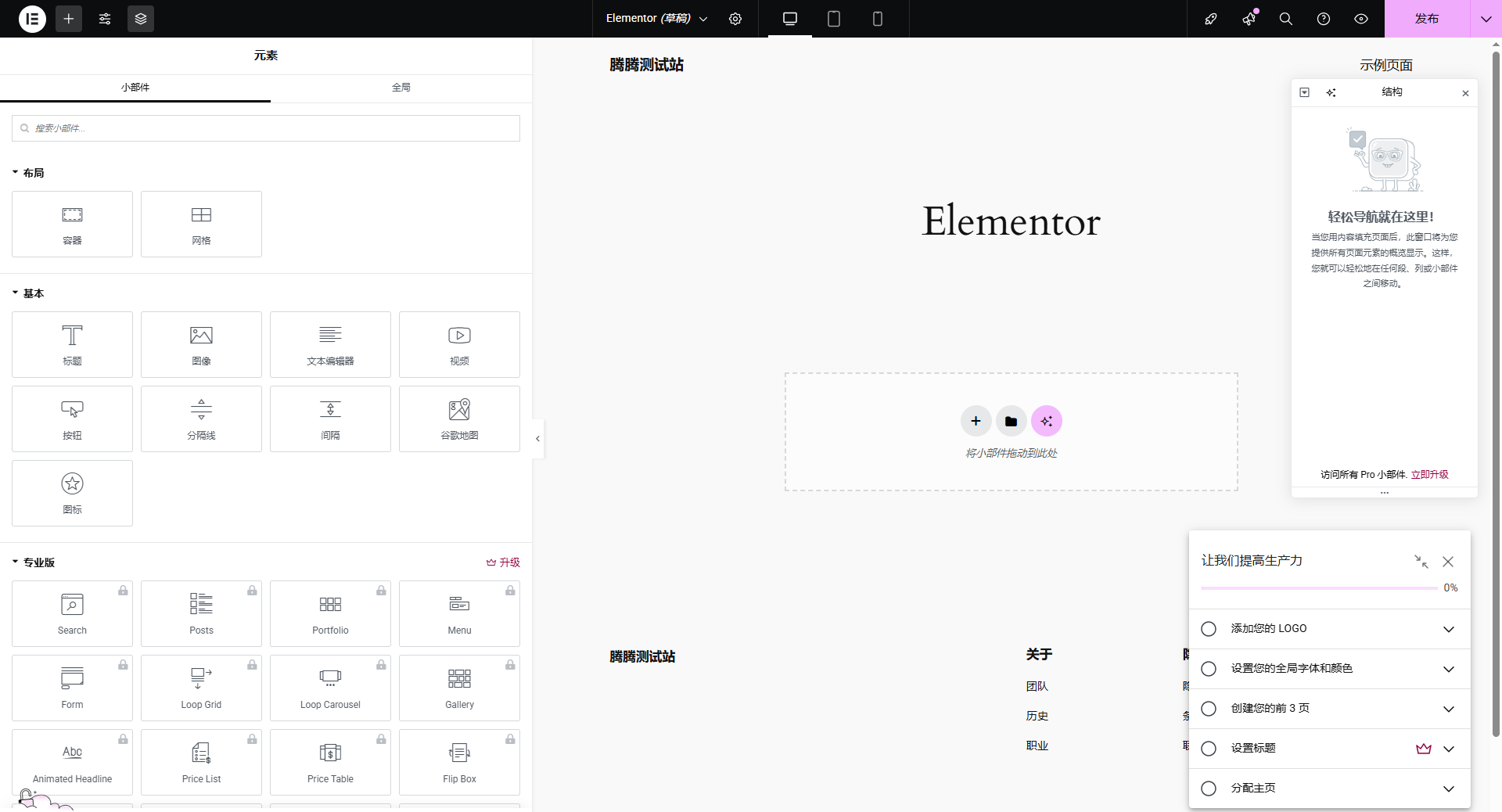Image resolution: width=1502 pixels, height=812 pixels.
Task: Switch to mobile preview mode
Action: tap(878, 19)
